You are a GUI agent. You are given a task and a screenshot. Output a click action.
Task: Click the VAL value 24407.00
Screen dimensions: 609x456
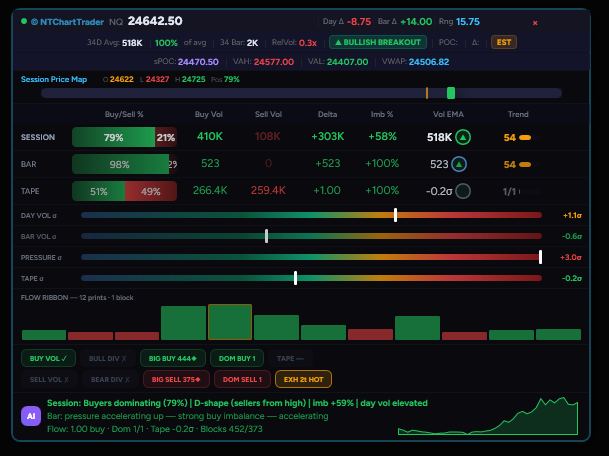pyautogui.click(x=348, y=62)
